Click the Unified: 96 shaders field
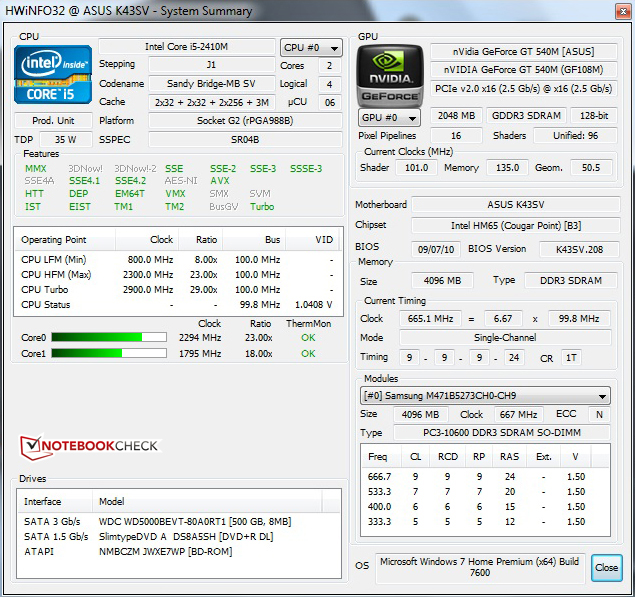635x597 pixels. coord(575,136)
